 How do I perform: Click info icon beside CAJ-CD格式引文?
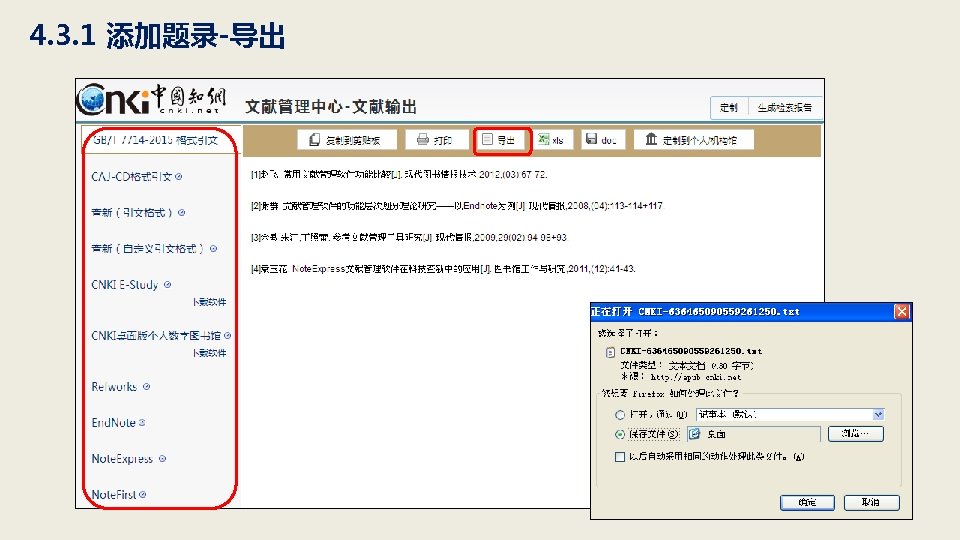click(x=179, y=176)
